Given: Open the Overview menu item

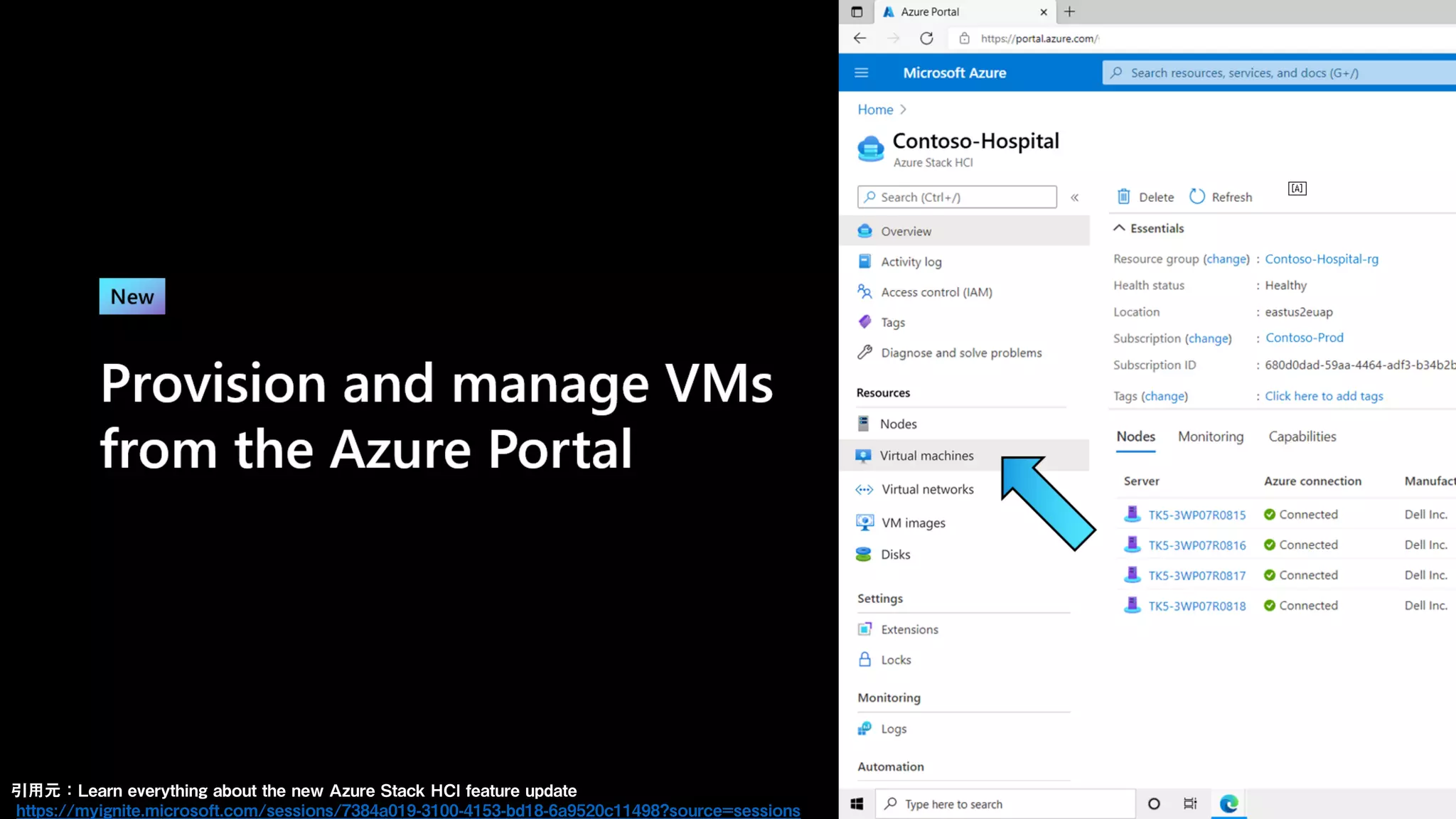Looking at the screenshot, I should pyautogui.click(x=964, y=231).
